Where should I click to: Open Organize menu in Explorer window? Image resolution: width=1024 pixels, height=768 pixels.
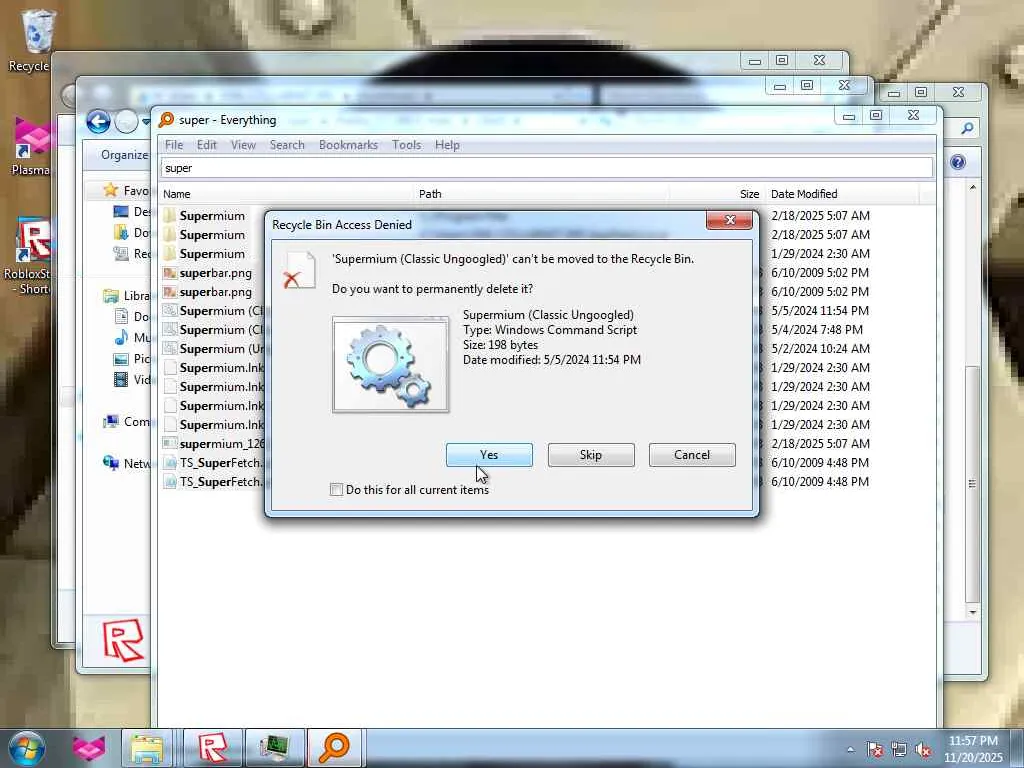[x=124, y=155]
